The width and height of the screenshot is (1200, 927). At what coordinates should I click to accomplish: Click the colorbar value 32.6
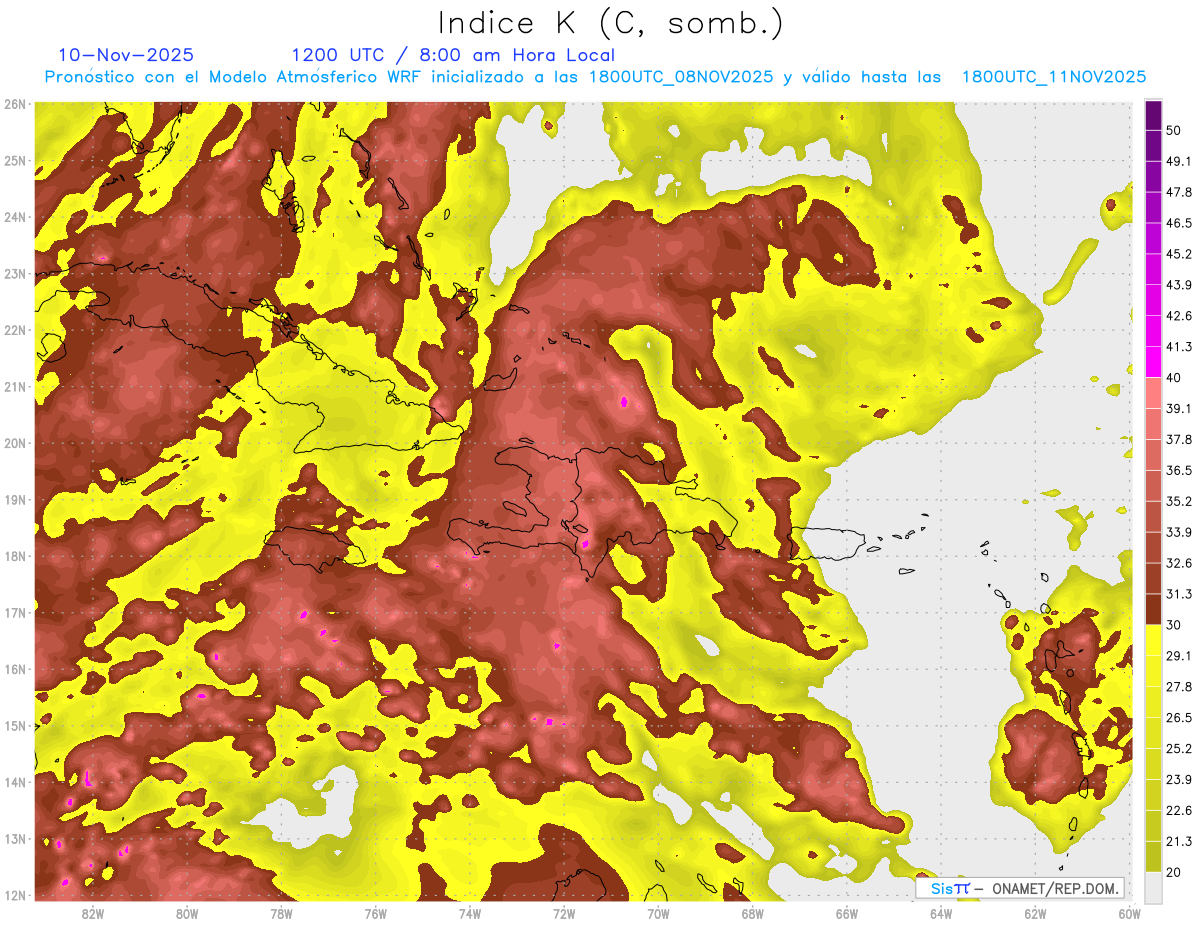1179,563
